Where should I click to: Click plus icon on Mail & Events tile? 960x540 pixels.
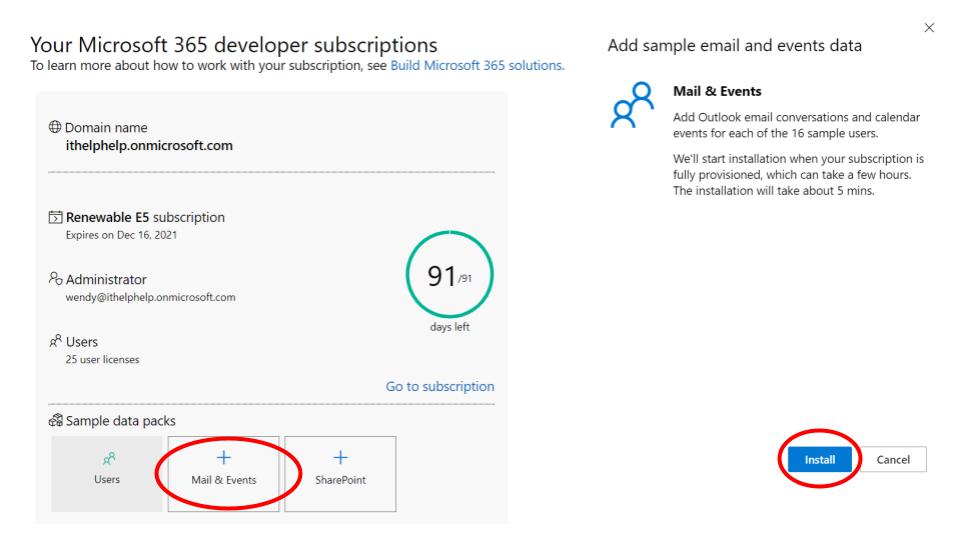click(224, 457)
